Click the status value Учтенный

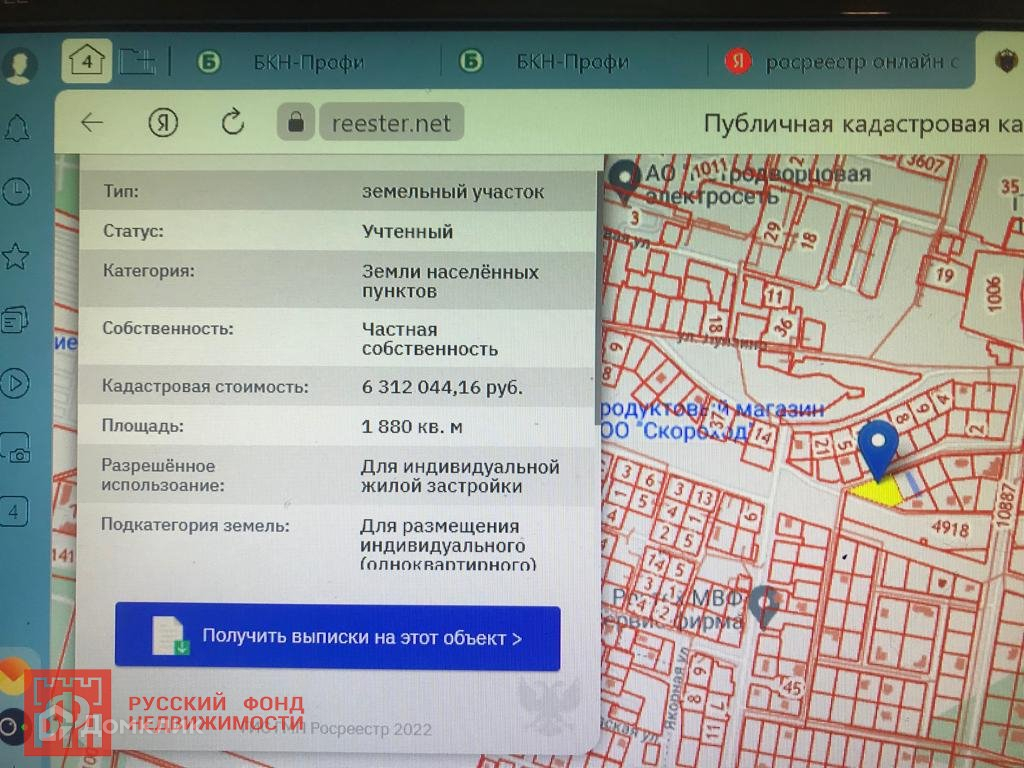click(x=408, y=232)
